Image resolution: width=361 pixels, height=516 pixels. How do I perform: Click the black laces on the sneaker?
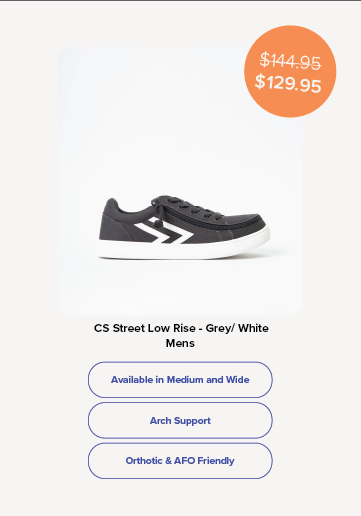pyautogui.click(x=187, y=207)
